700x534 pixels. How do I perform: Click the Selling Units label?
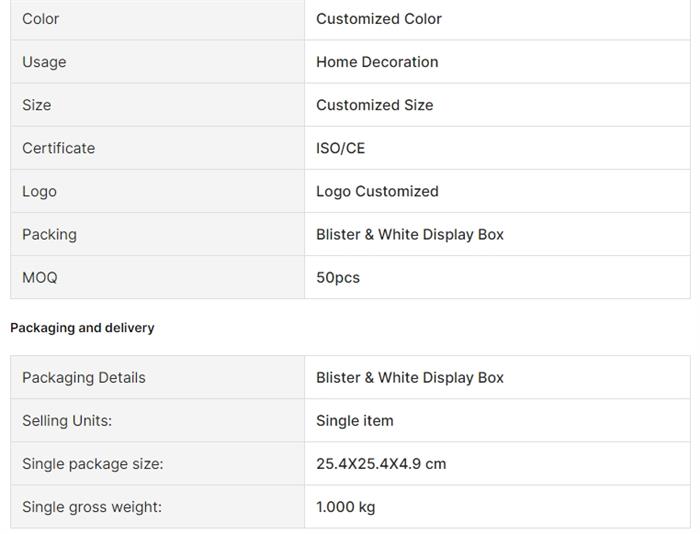point(67,421)
